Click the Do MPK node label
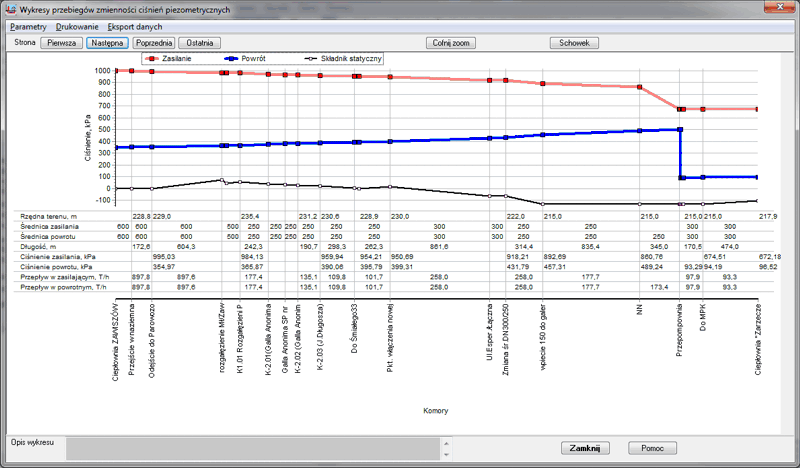The image size is (800, 468). click(x=703, y=318)
